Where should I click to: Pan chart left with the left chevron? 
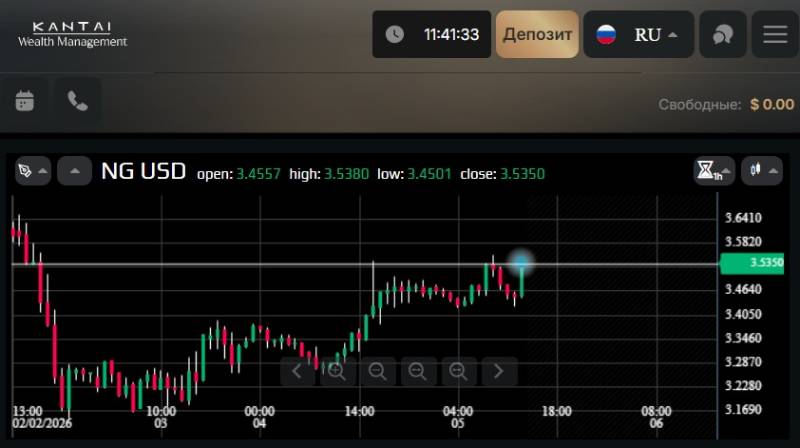coord(296,371)
